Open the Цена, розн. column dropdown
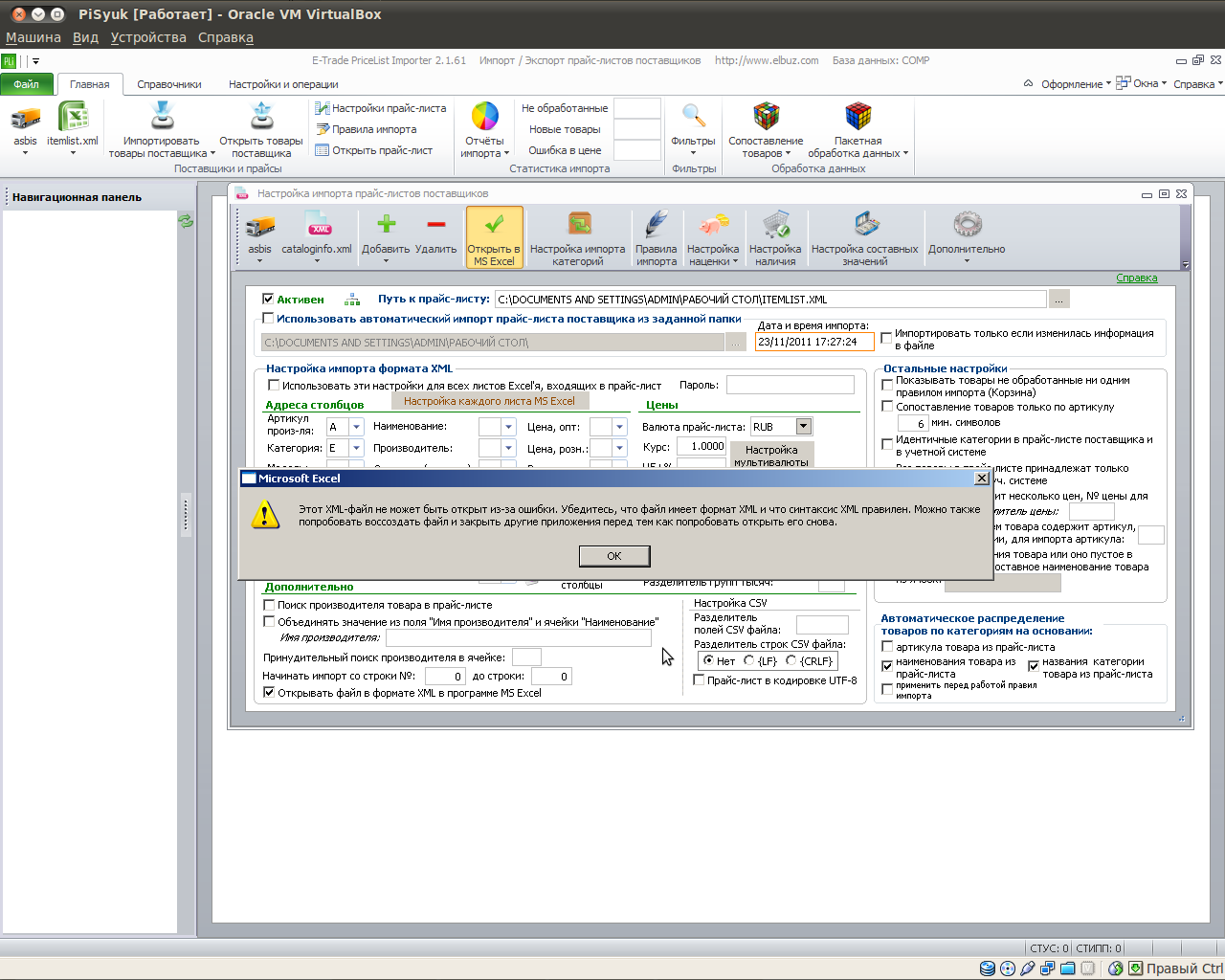The width and height of the screenshot is (1225, 980). pos(619,448)
